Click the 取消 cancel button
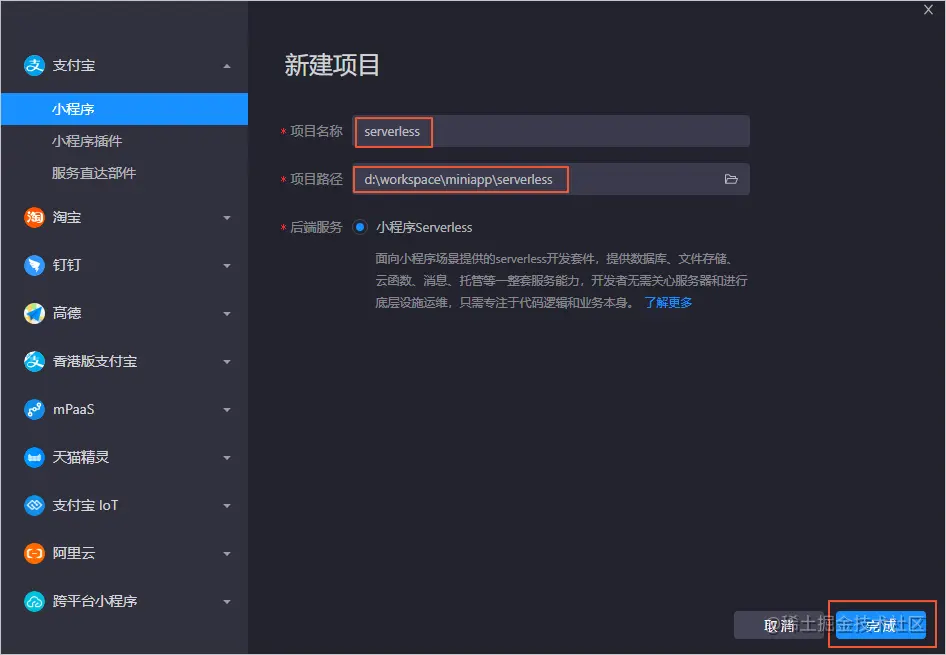The image size is (946, 655). point(779,625)
